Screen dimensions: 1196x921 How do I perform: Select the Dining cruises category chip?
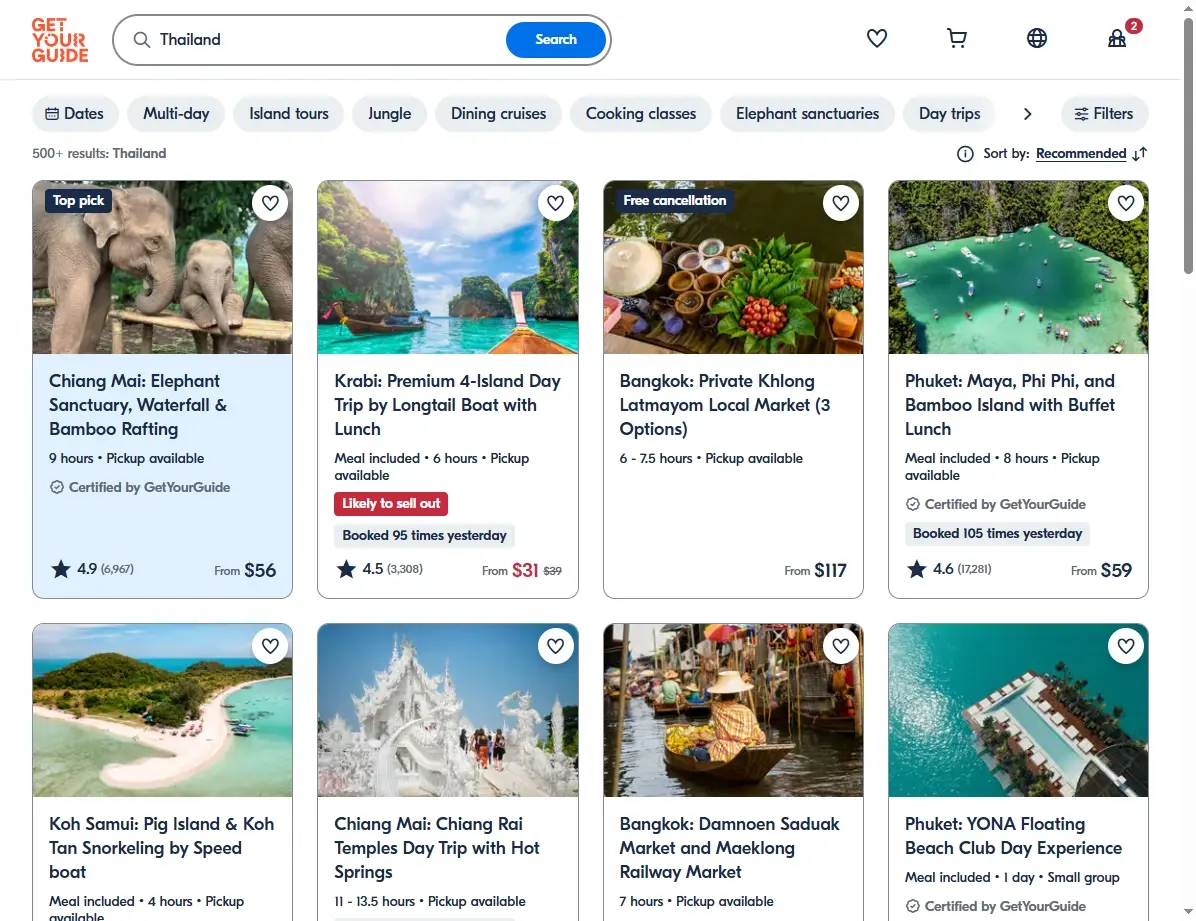(499, 114)
